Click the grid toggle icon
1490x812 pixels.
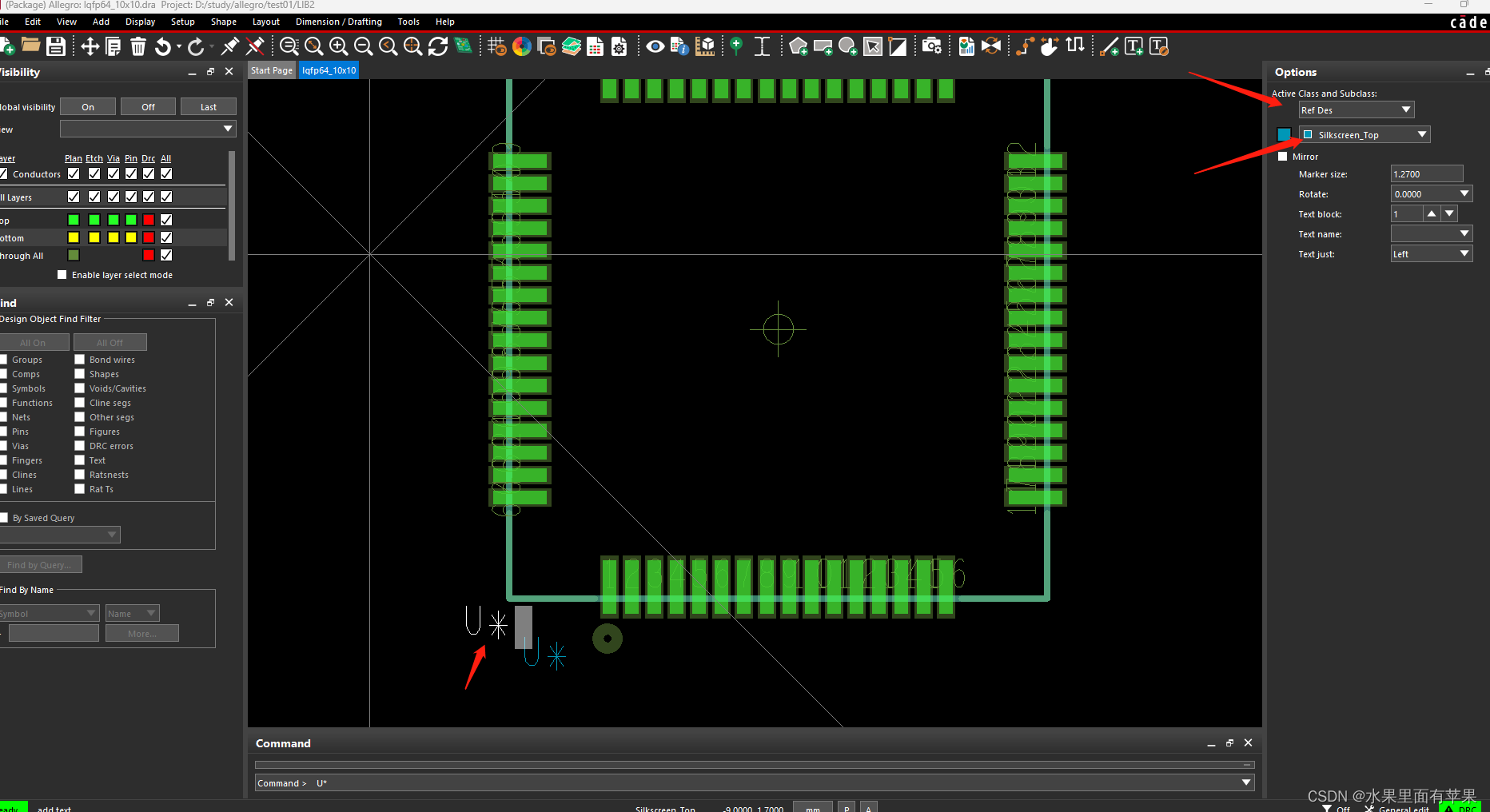pos(496,46)
